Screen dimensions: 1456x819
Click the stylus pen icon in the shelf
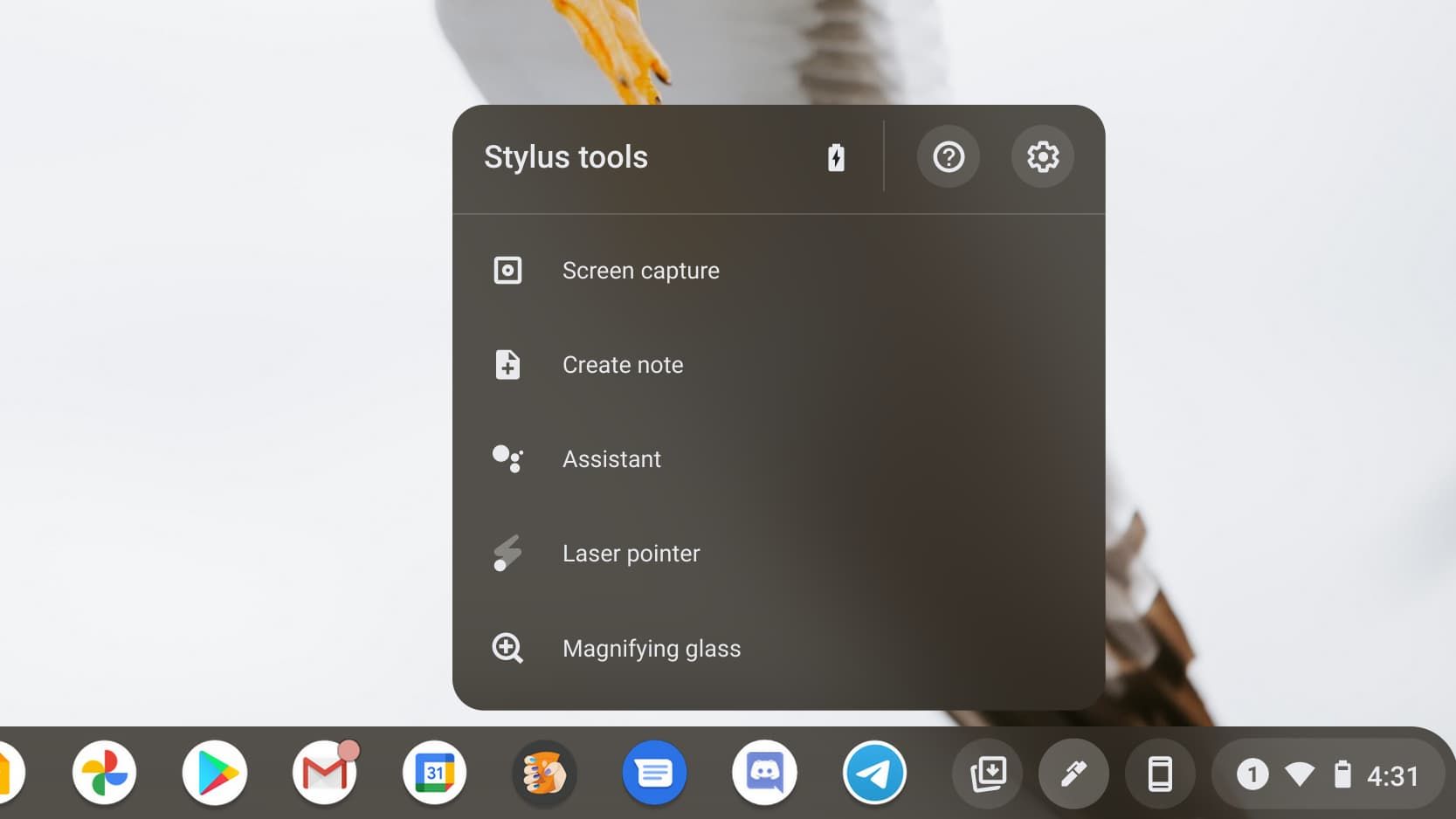coord(1073,773)
